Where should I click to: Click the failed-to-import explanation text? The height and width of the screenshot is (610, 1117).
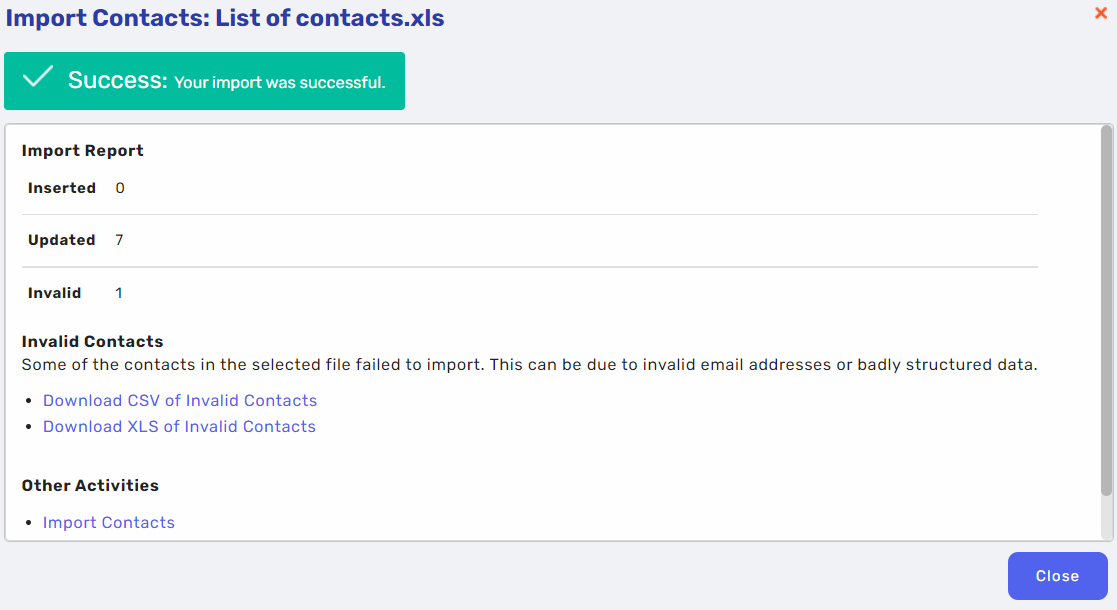(529, 365)
